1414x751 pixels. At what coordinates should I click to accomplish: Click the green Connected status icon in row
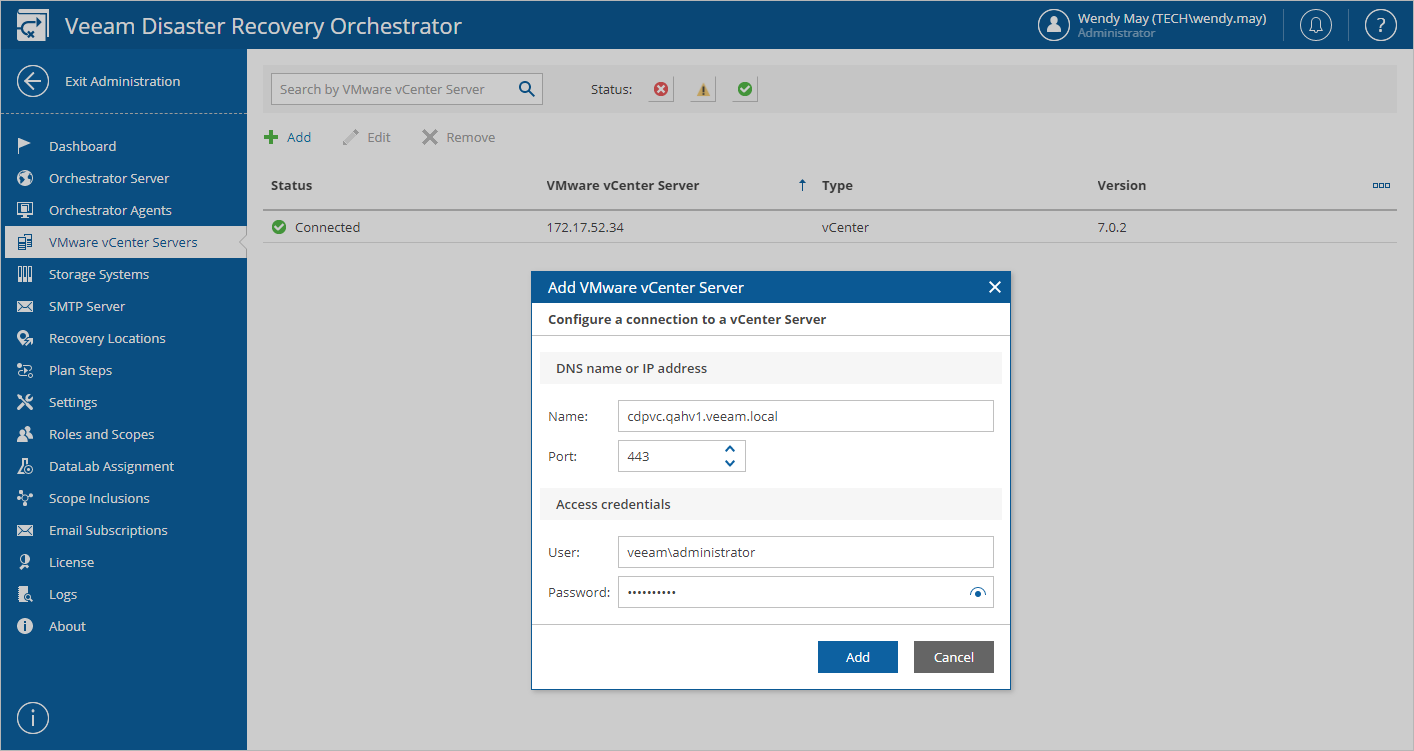coord(279,227)
